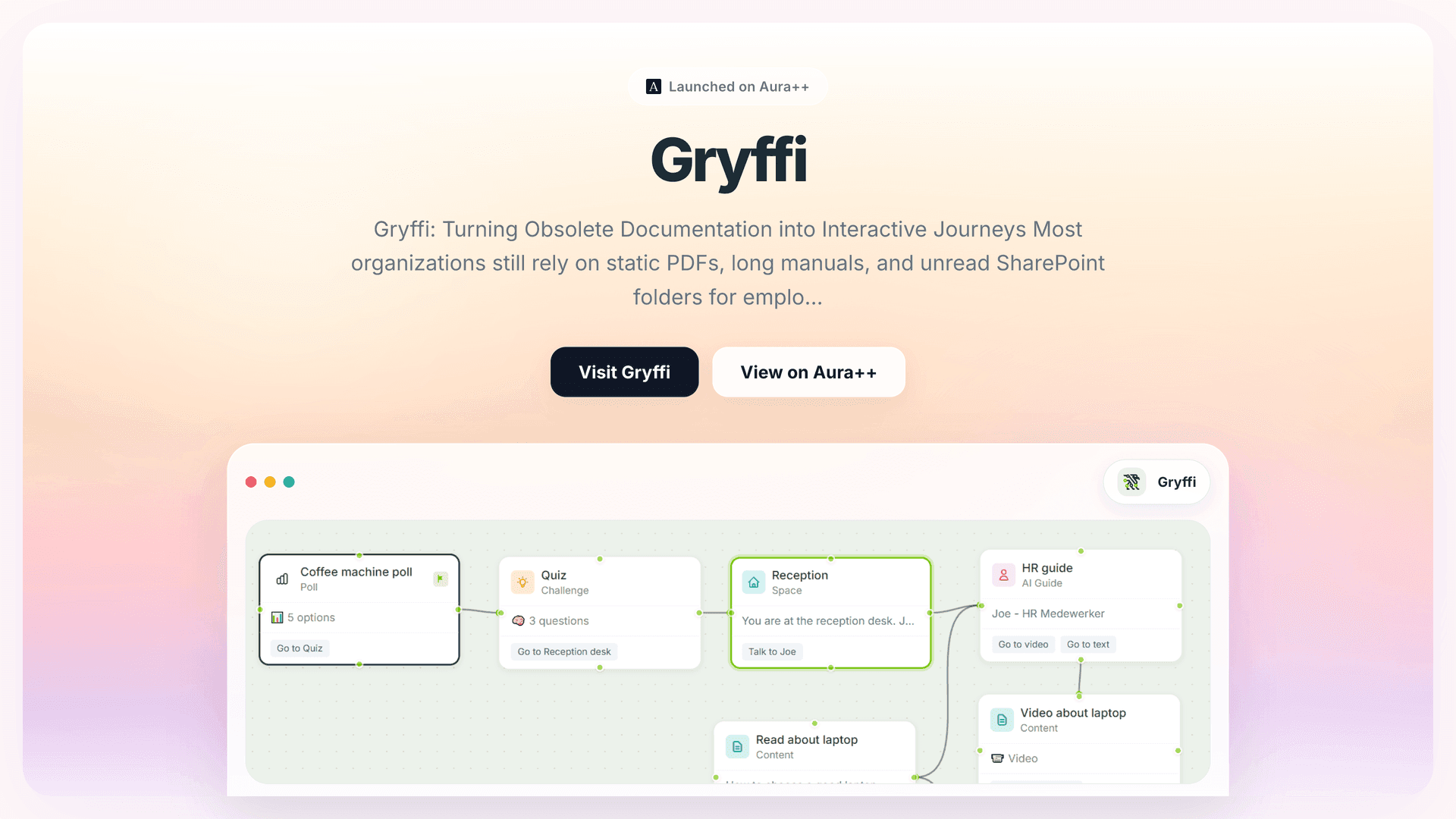The image size is (1456, 819).
Task: Click the brain icon beside 3 questions
Action: pos(519,620)
